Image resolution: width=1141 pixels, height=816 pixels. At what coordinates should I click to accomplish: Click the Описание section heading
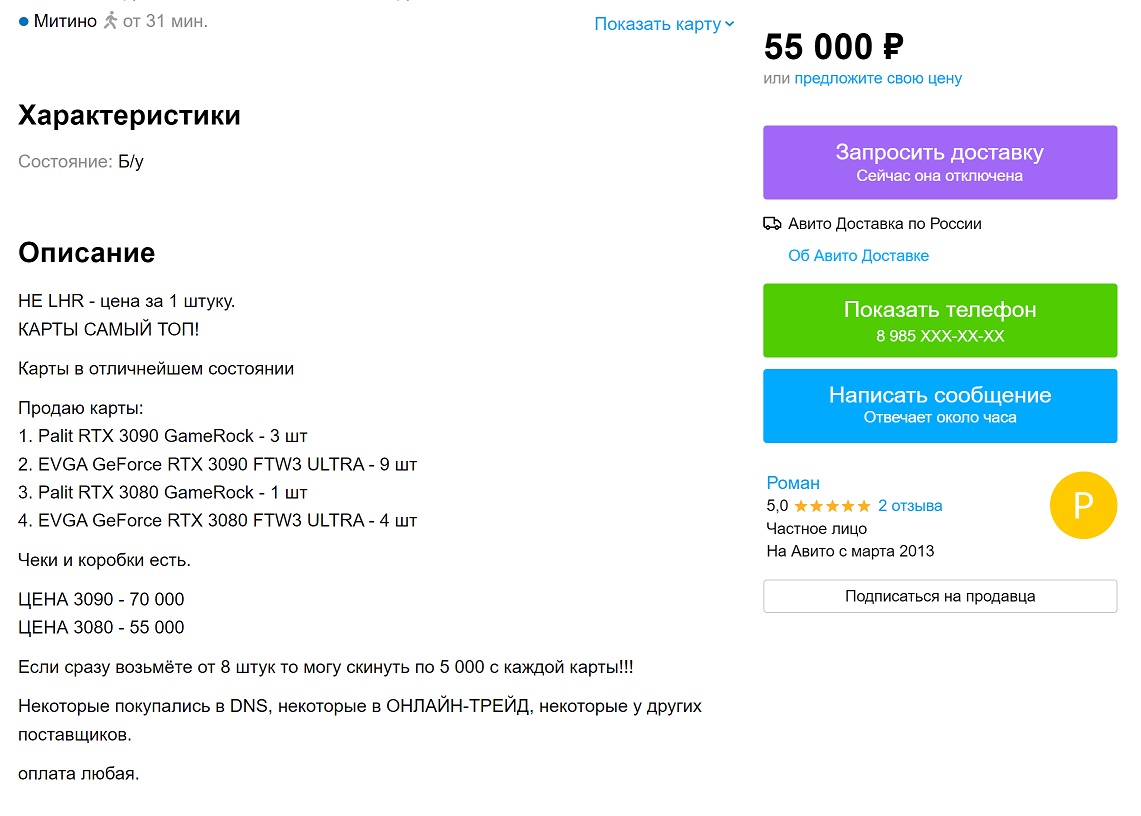86,252
